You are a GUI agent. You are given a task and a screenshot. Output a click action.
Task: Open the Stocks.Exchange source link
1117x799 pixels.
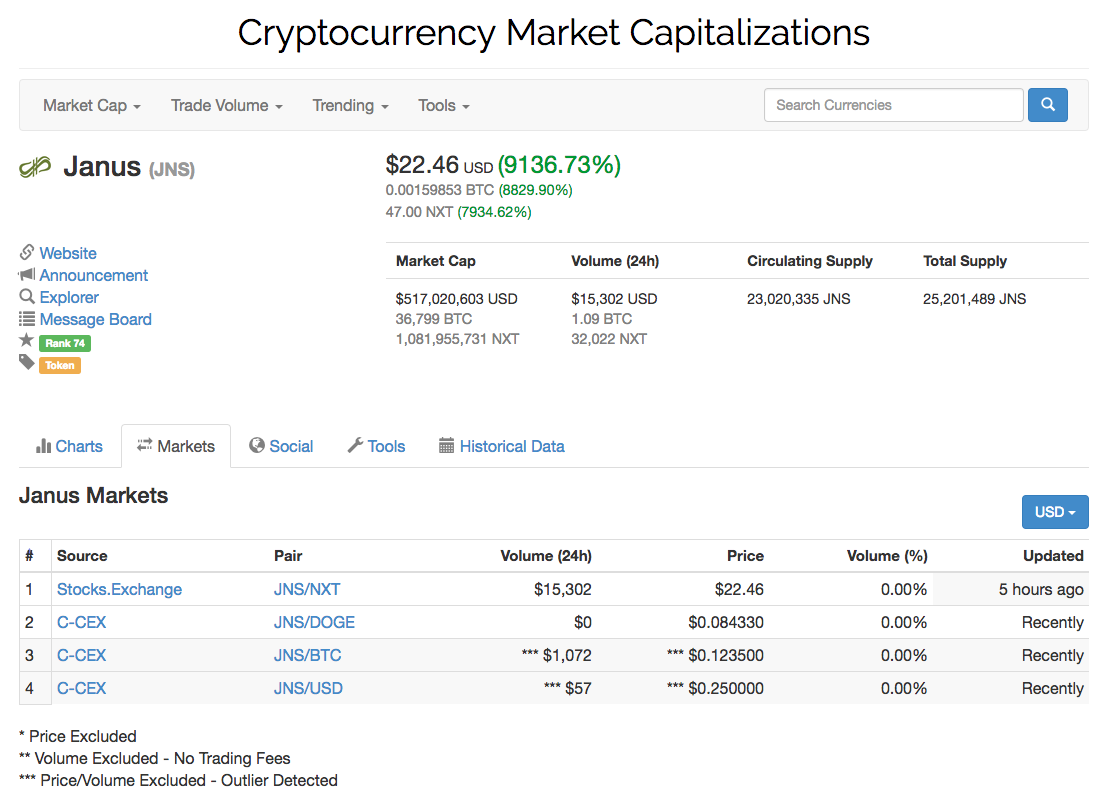(119, 589)
